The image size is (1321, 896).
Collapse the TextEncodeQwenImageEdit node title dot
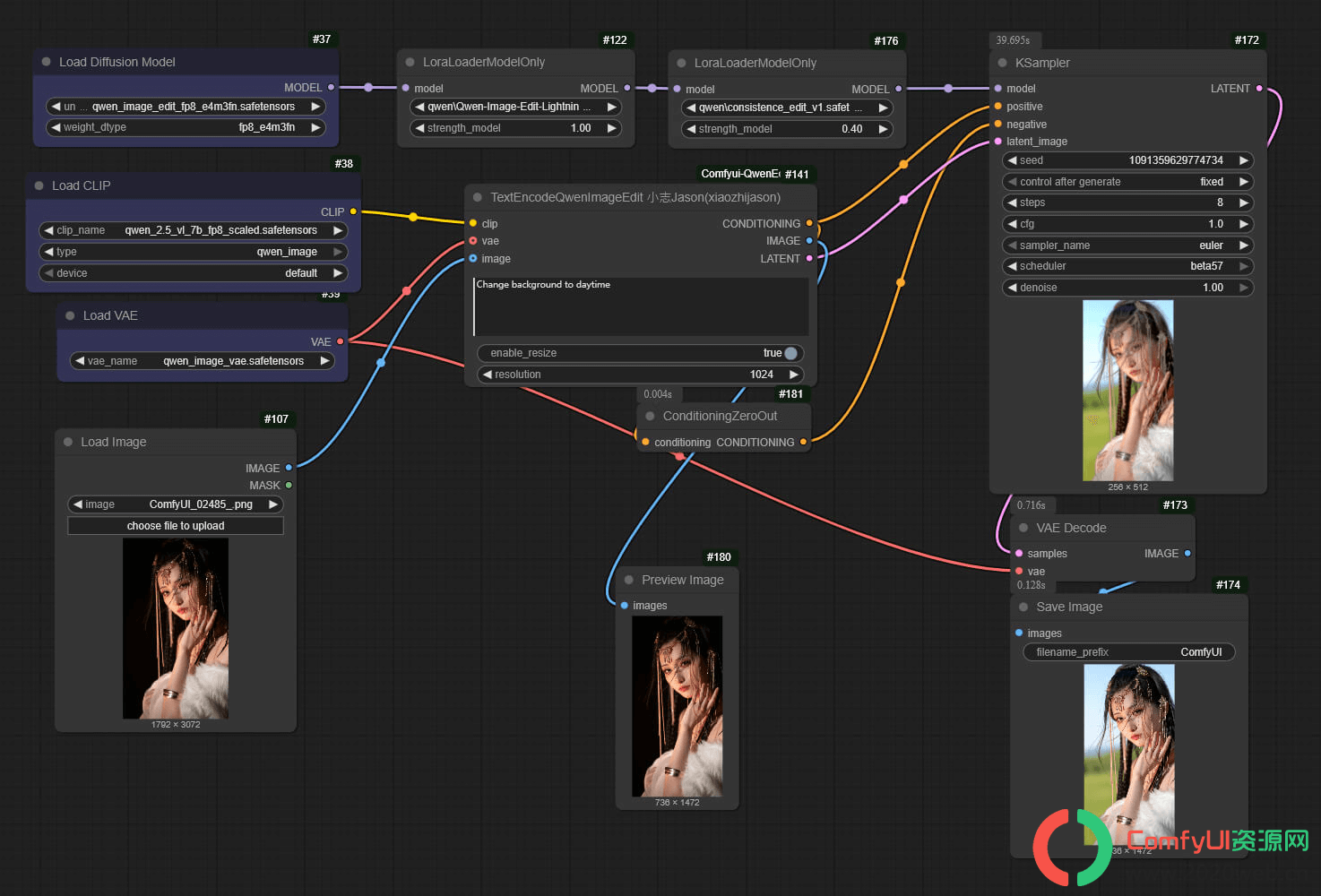pyautogui.click(x=478, y=197)
